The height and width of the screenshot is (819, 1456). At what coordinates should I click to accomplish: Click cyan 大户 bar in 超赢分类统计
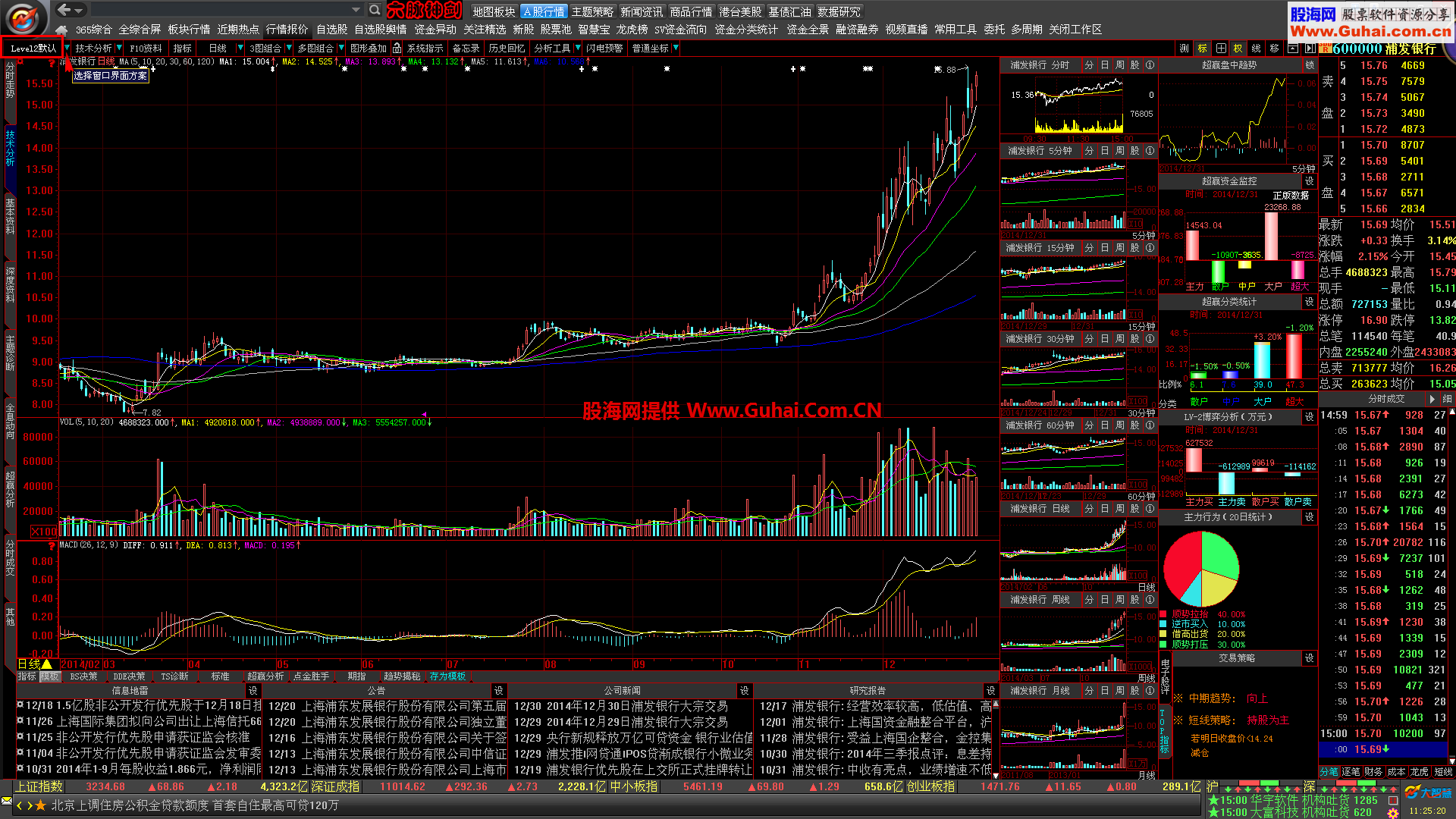(1262, 361)
